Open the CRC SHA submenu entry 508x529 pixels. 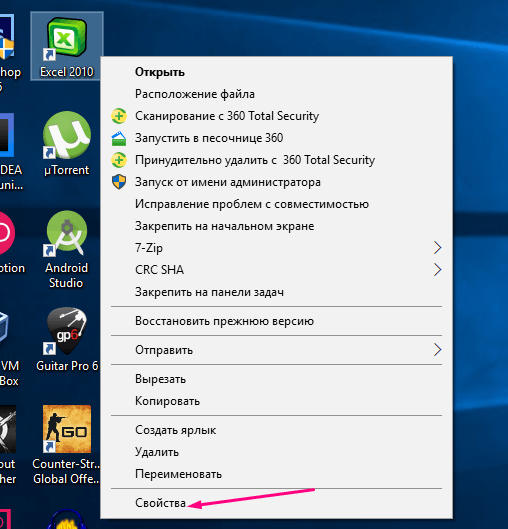[276, 270]
